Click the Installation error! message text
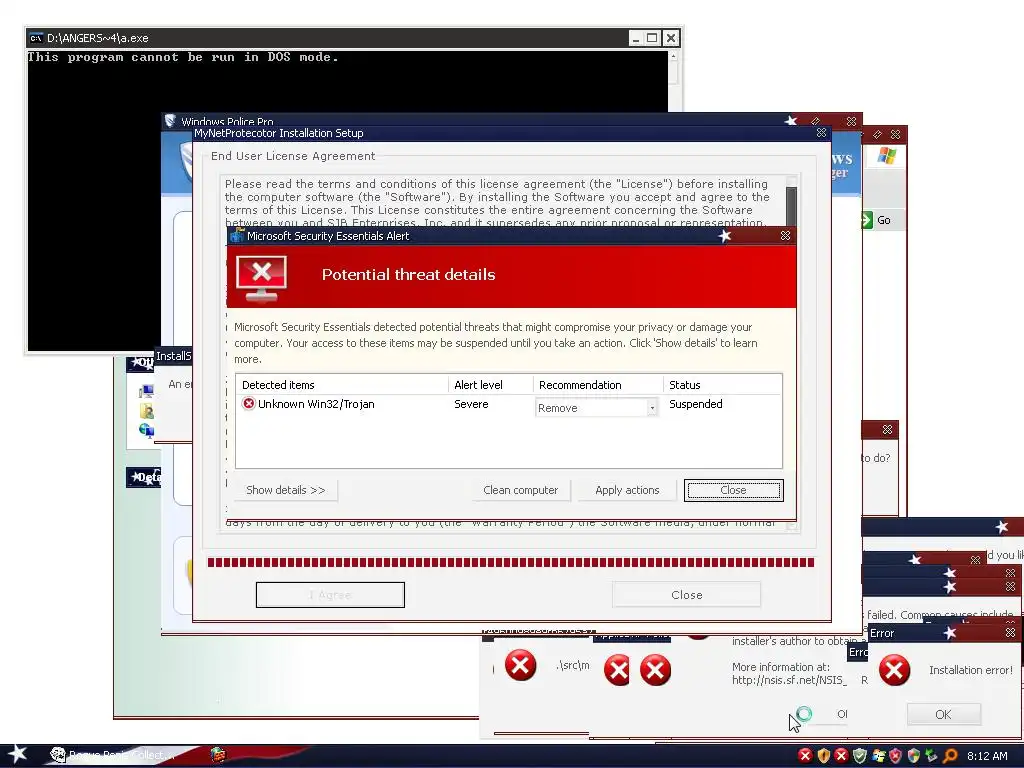 coord(970,670)
